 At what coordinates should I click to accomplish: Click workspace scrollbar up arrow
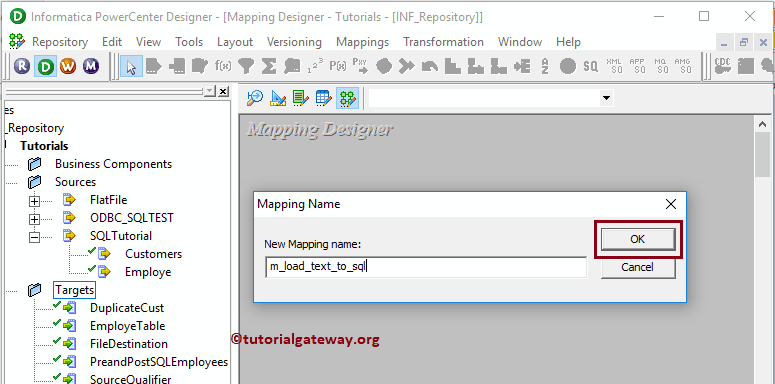click(x=762, y=124)
